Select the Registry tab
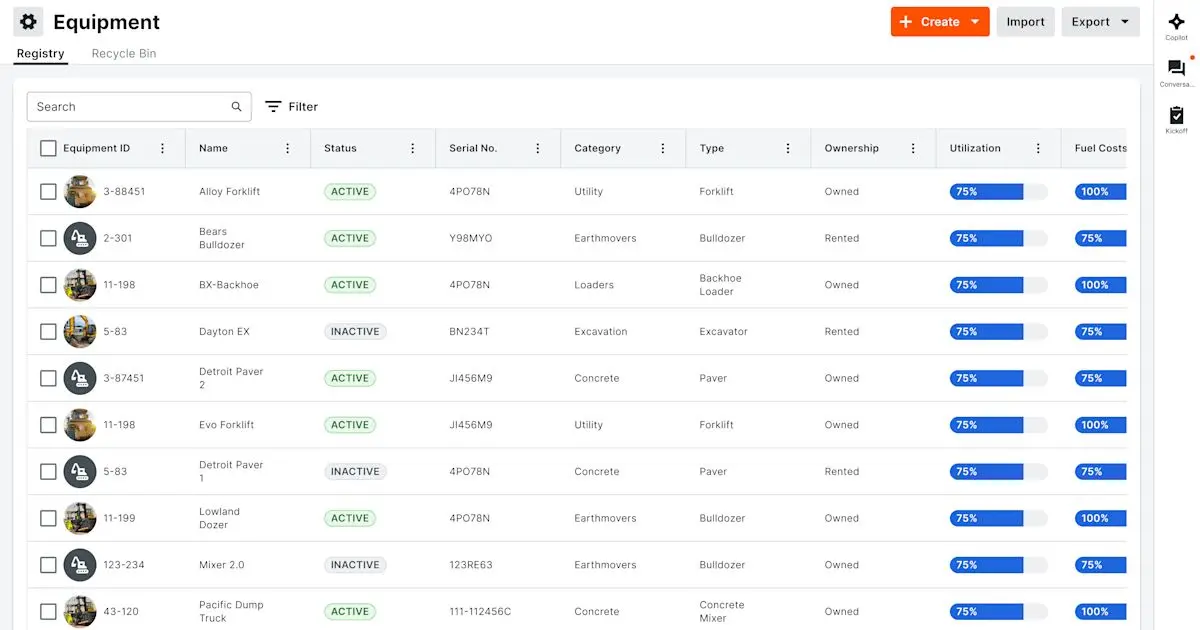The width and height of the screenshot is (1200, 630). (40, 54)
